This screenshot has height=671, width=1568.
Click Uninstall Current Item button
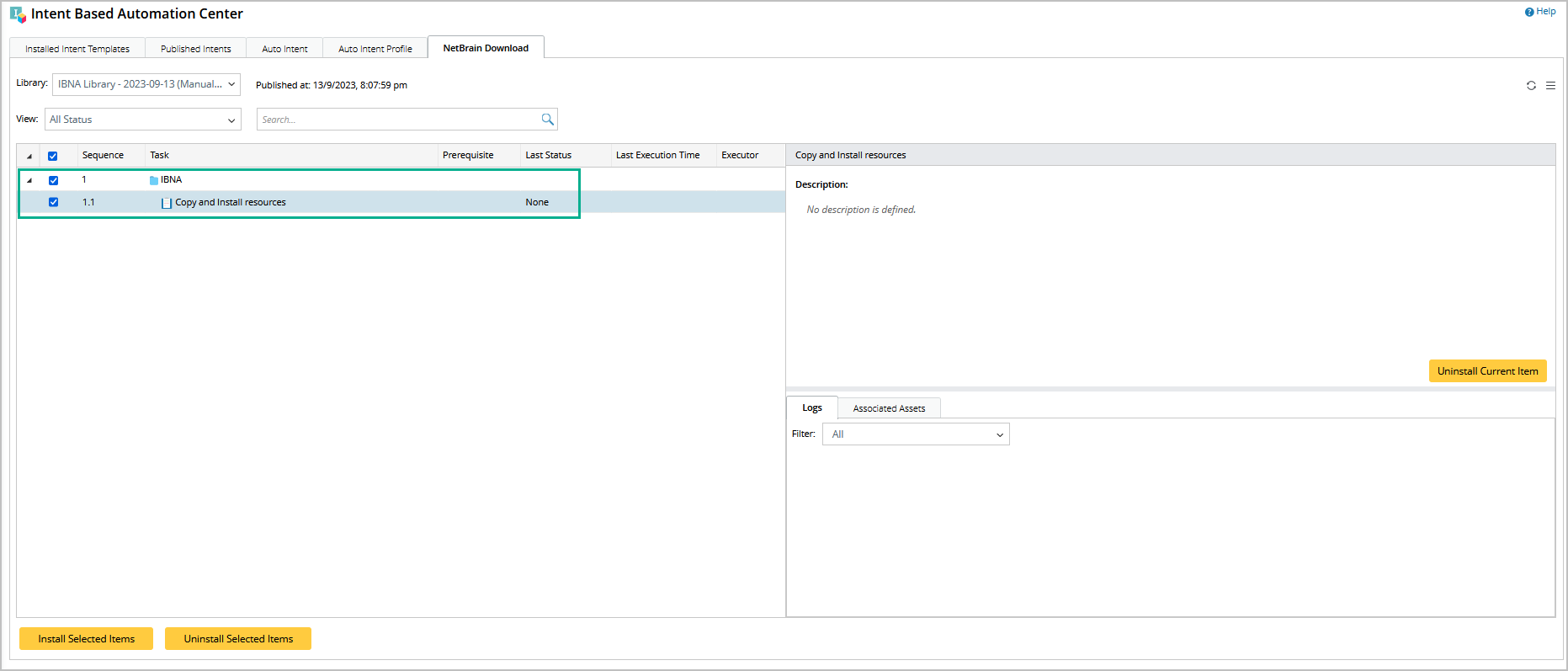pyautogui.click(x=1487, y=371)
